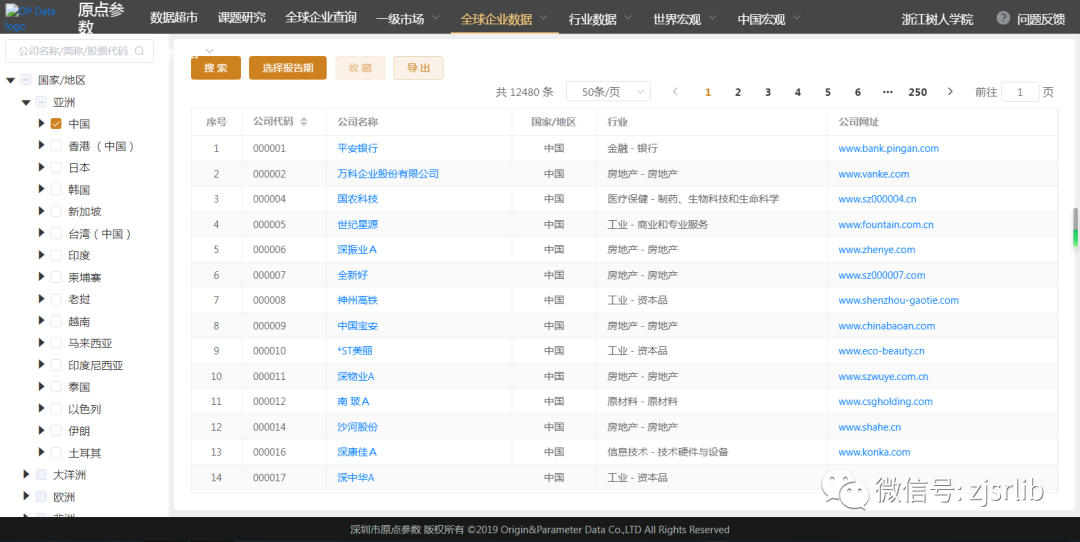The height and width of the screenshot is (542, 1080).
Task: Open the 国农科技 company link
Action: (357, 198)
